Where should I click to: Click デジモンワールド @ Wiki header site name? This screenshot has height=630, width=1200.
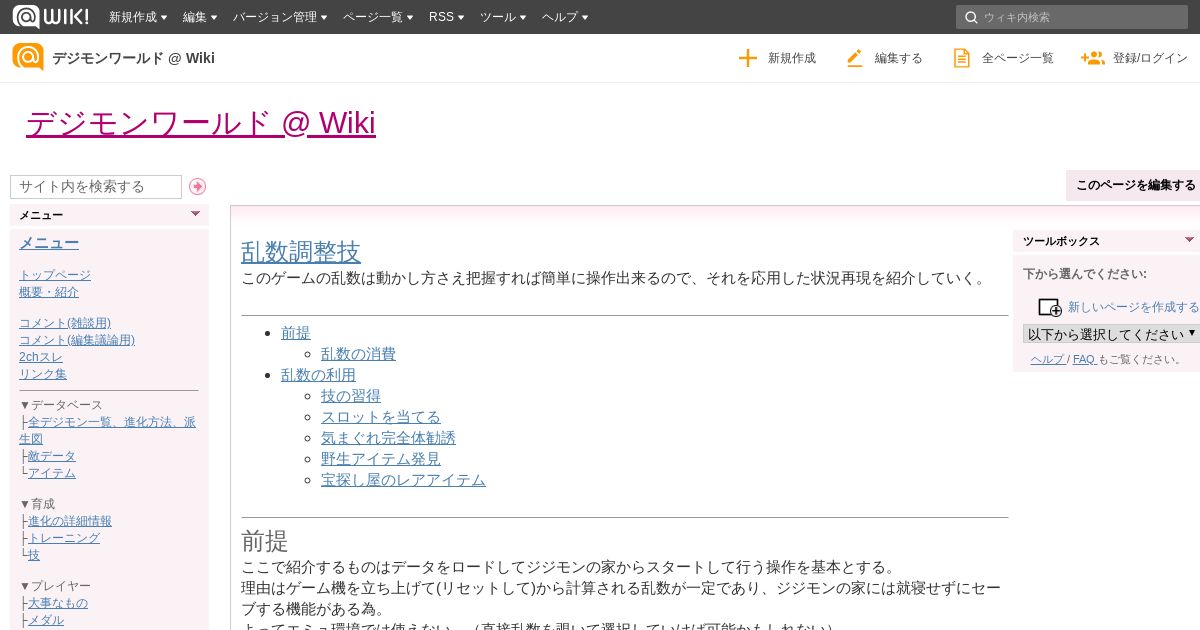click(133, 58)
